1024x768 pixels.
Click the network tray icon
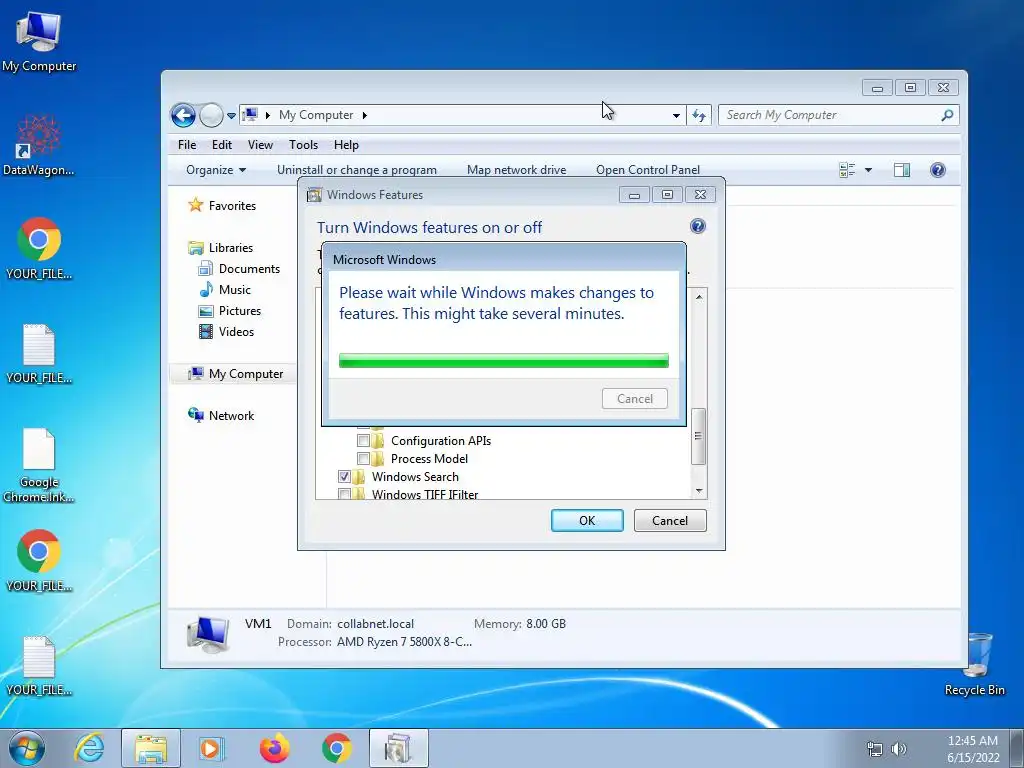click(874, 749)
